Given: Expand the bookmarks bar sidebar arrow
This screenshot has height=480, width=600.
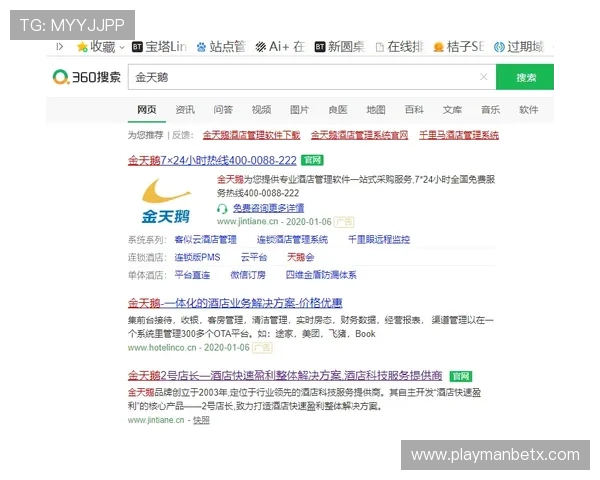Looking at the screenshot, I should [59, 47].
